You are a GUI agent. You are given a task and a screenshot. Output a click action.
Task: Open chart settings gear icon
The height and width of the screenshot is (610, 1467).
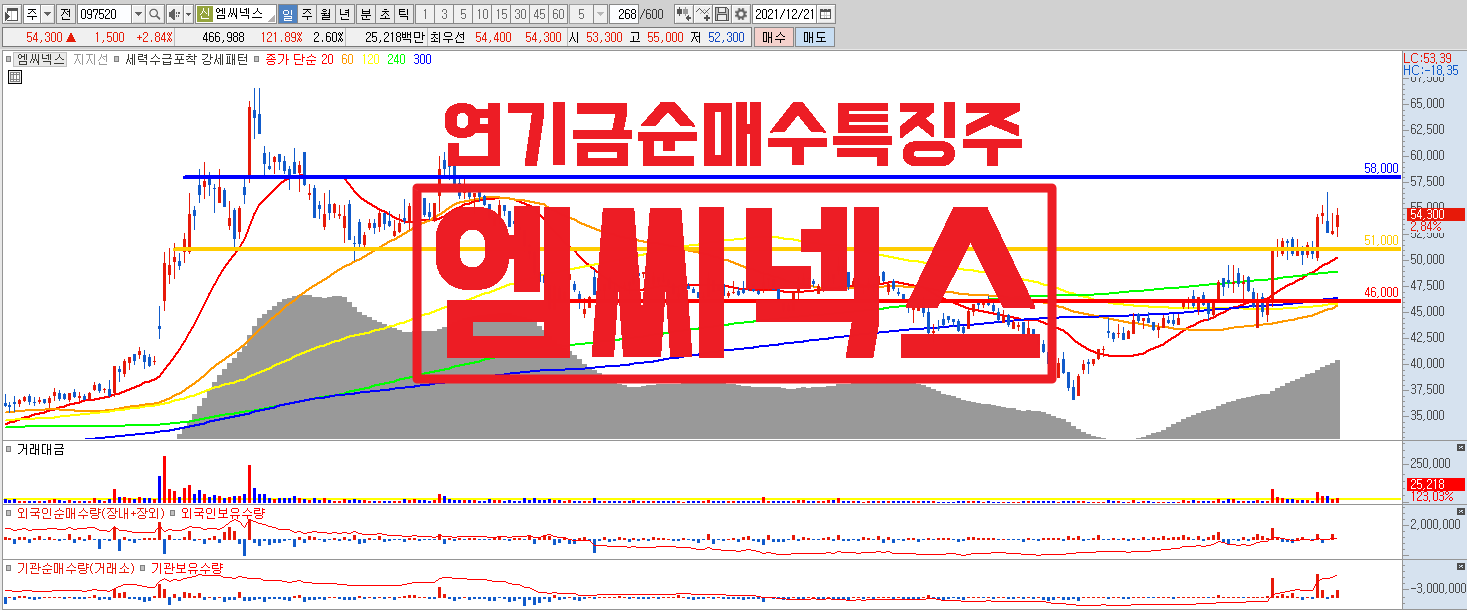741,14
